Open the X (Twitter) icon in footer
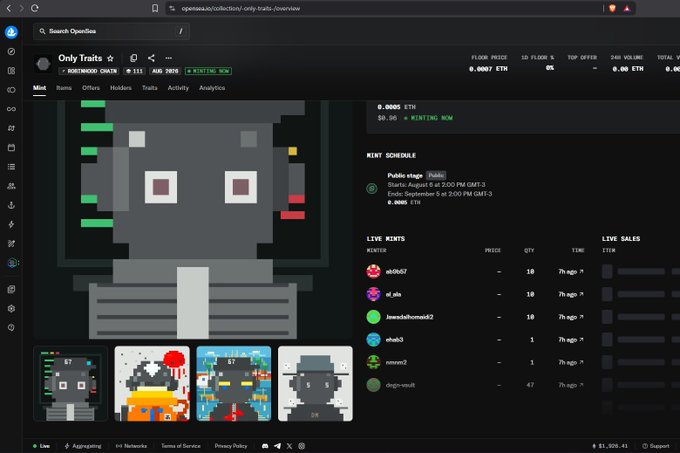The width and height of the screenshot is (680, 453). (289, 446)
